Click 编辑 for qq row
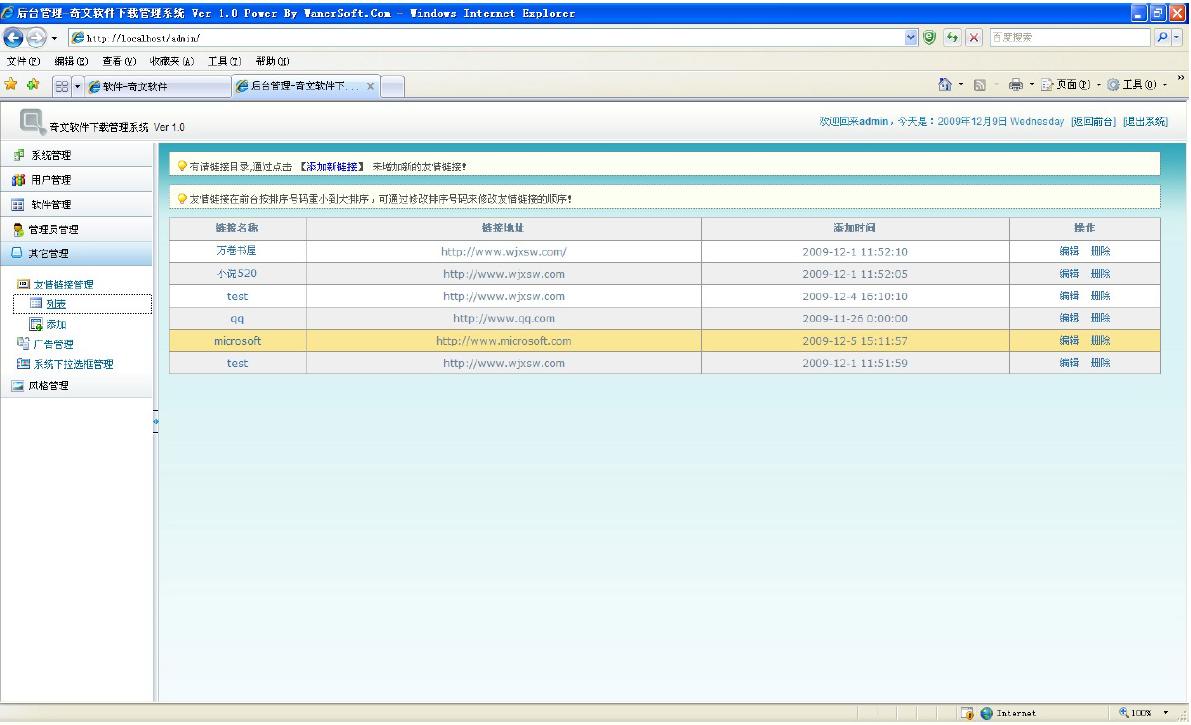1191x725 pixels. pyautogui.click(x=1069, y=318)
